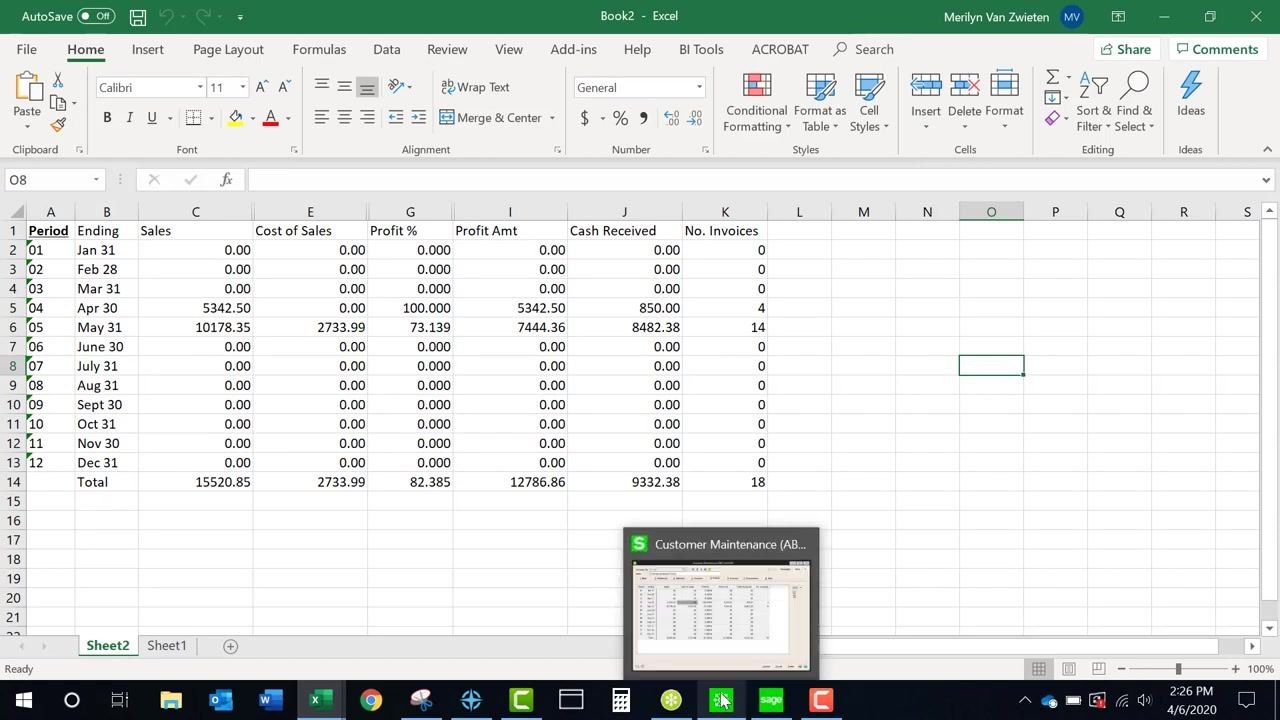The width and height of the screenshot is (1280, 720).
Task: Open the General number format dropdown
Action: click(x=699, y=88)
